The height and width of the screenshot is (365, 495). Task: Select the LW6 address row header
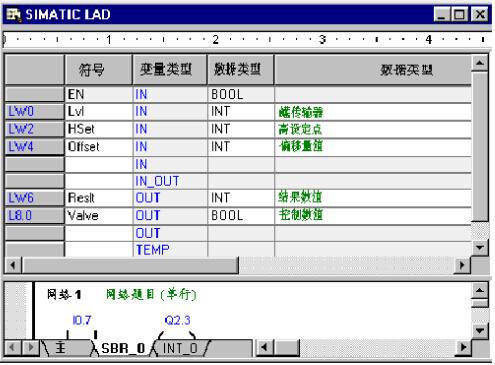pos(35,198)
